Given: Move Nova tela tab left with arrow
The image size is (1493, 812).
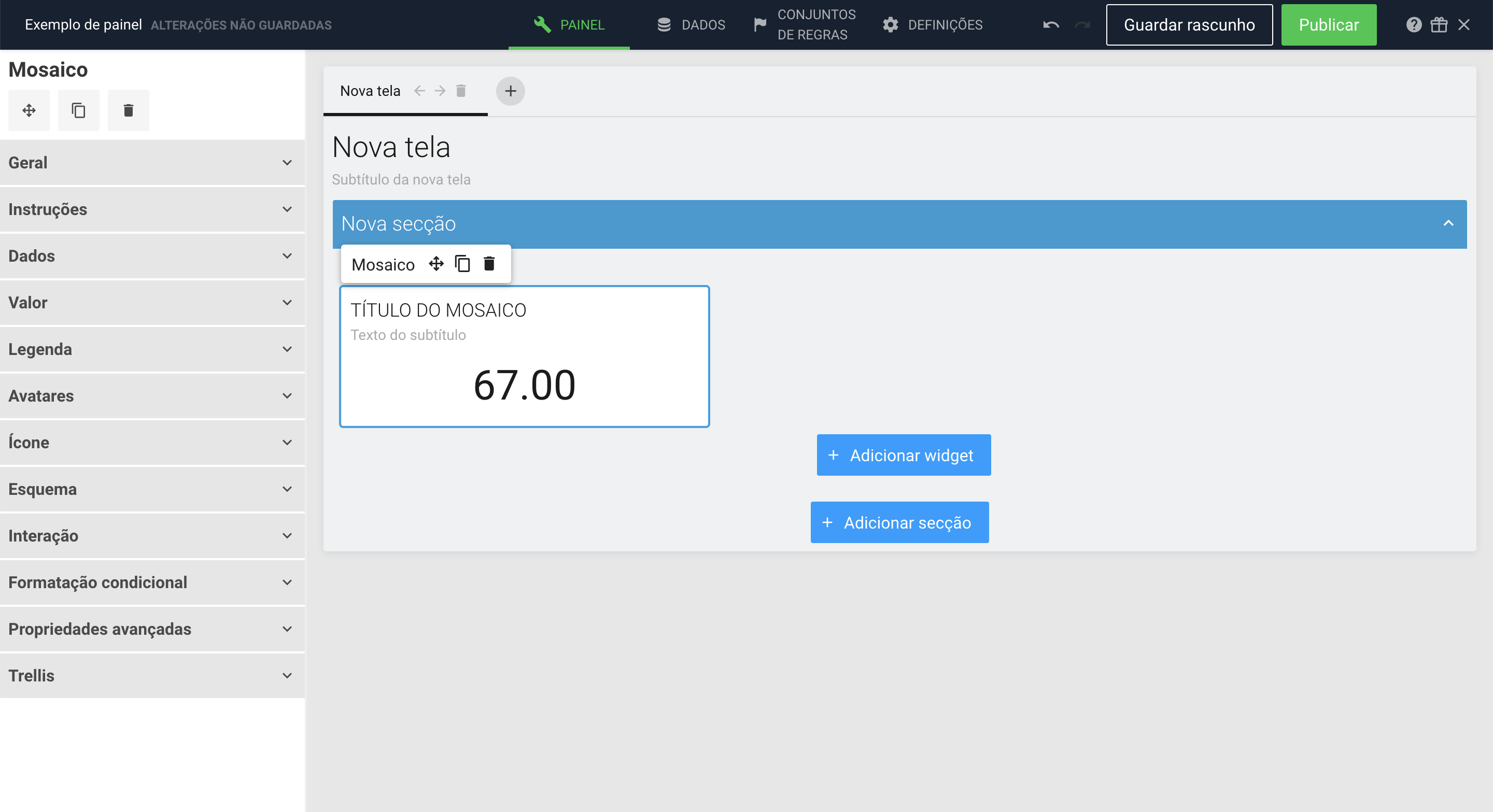Looking at the screenshot, I should [419, 91].
